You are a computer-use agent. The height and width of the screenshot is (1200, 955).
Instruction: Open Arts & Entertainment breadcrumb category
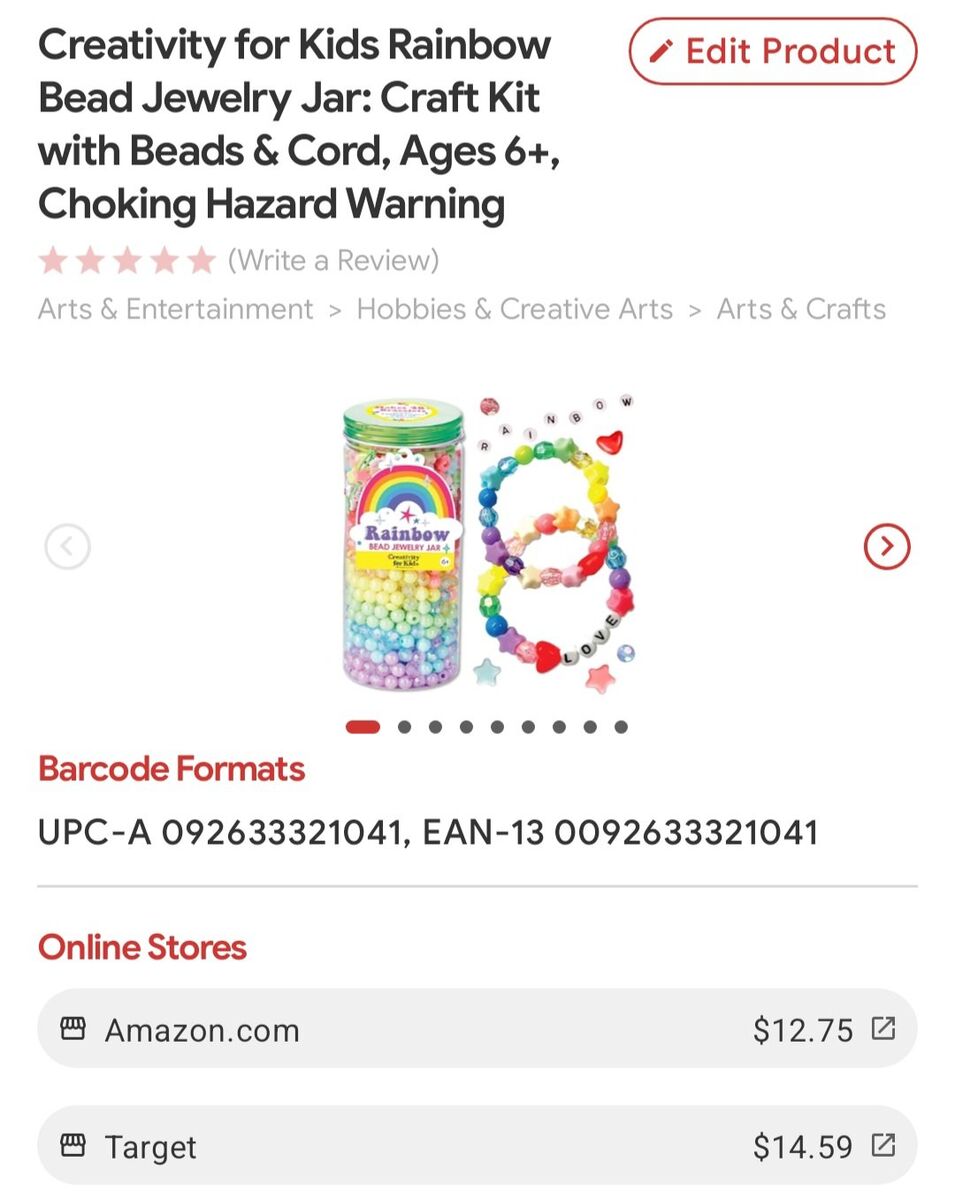[x=176, y=309]
